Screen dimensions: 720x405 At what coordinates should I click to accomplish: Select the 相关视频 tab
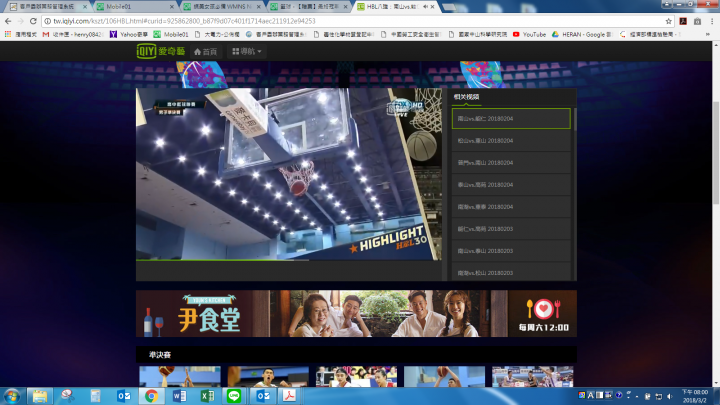pyautogui.click(x=466, y=97)
